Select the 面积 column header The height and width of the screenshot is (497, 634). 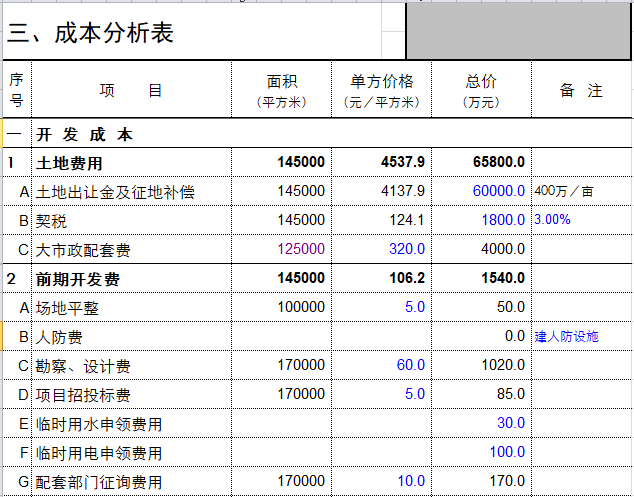coord(281,91)
